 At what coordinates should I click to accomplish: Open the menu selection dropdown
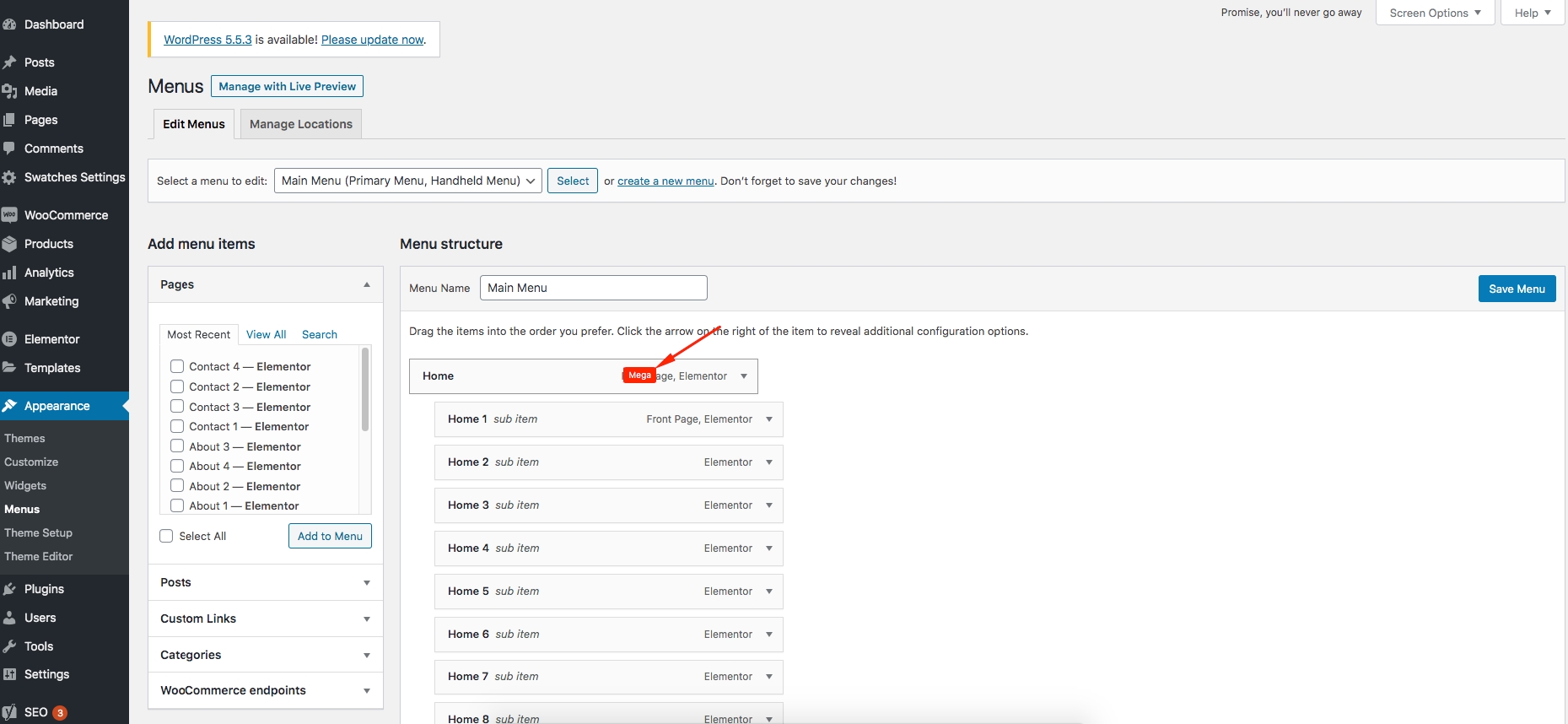point(407,181)
